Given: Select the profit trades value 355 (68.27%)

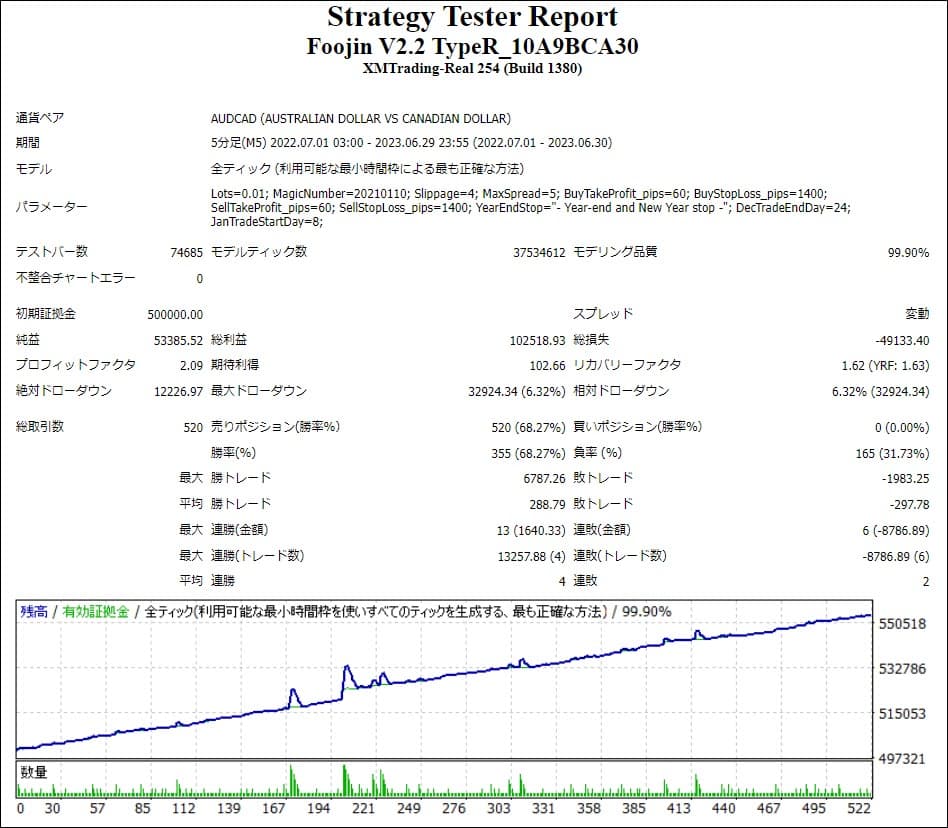Looking at the screenshot, I should [528, 453].
